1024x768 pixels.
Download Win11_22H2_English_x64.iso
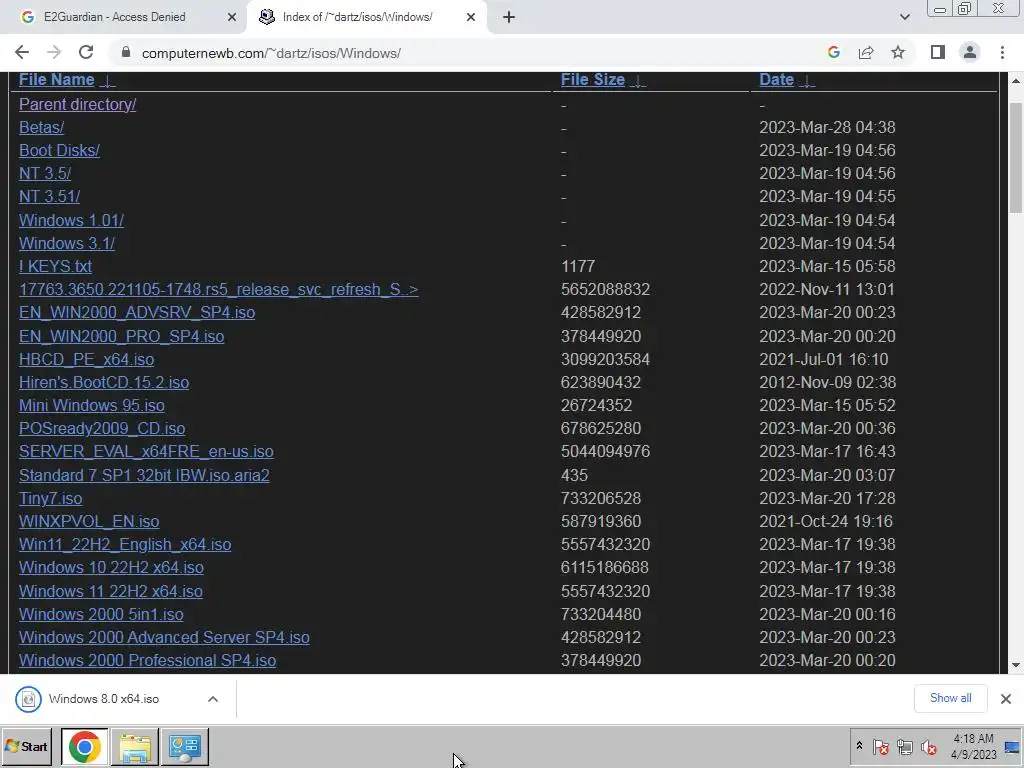point(125,544)
